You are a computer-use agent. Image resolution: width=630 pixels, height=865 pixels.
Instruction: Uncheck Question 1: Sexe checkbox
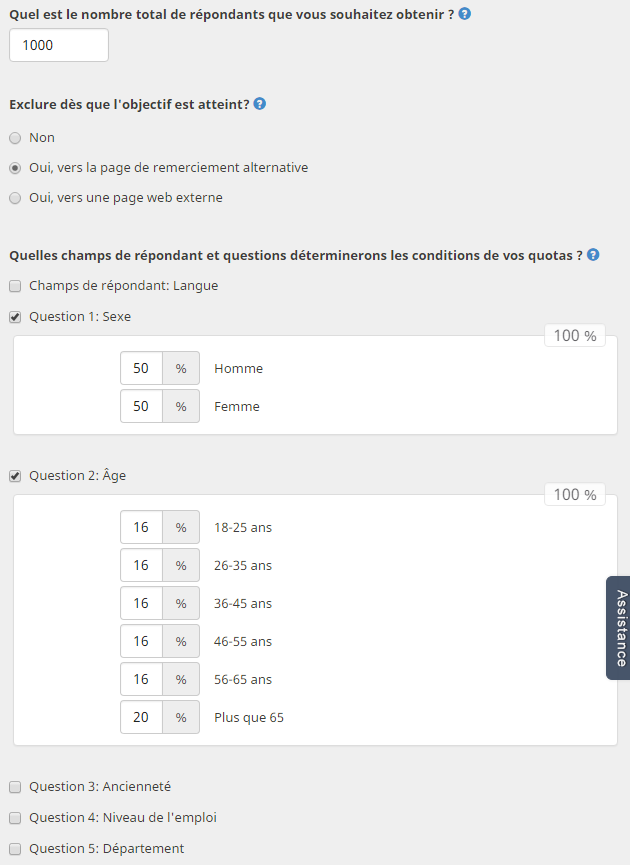[15, 317]
